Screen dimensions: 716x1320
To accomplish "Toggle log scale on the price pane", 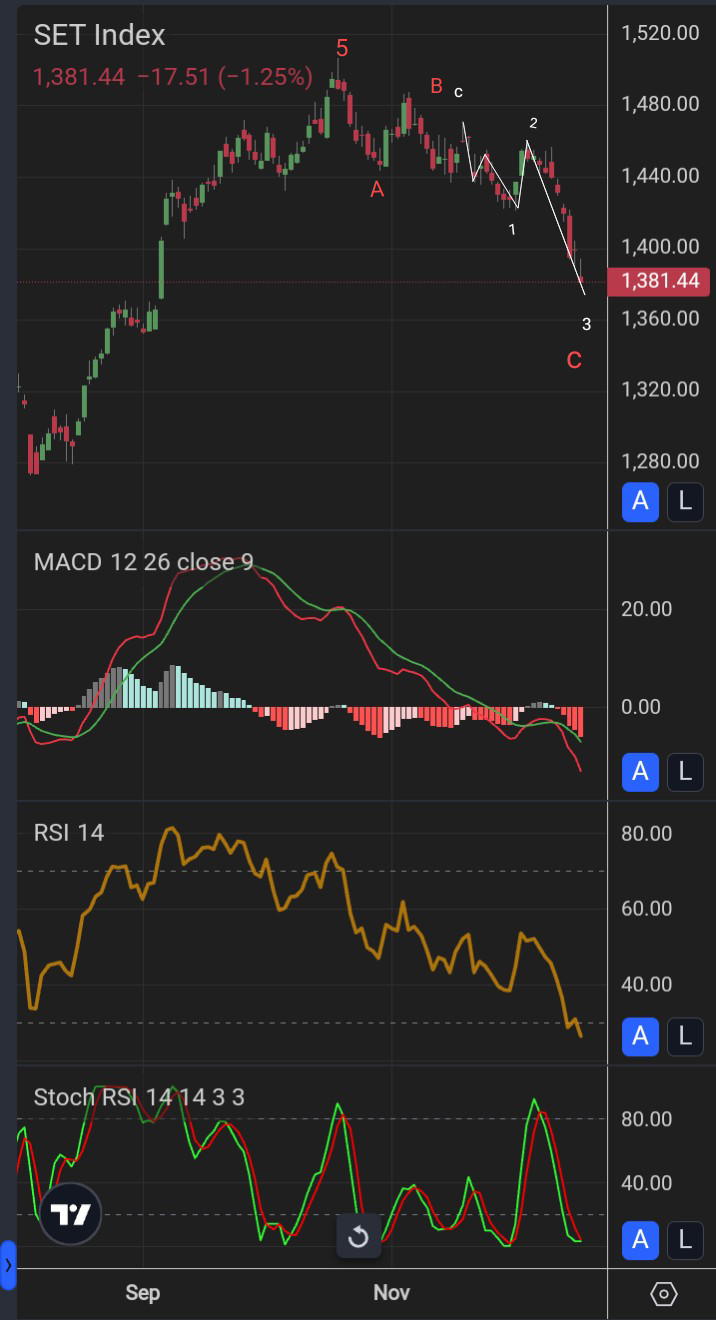I will [x=685, y=501].
